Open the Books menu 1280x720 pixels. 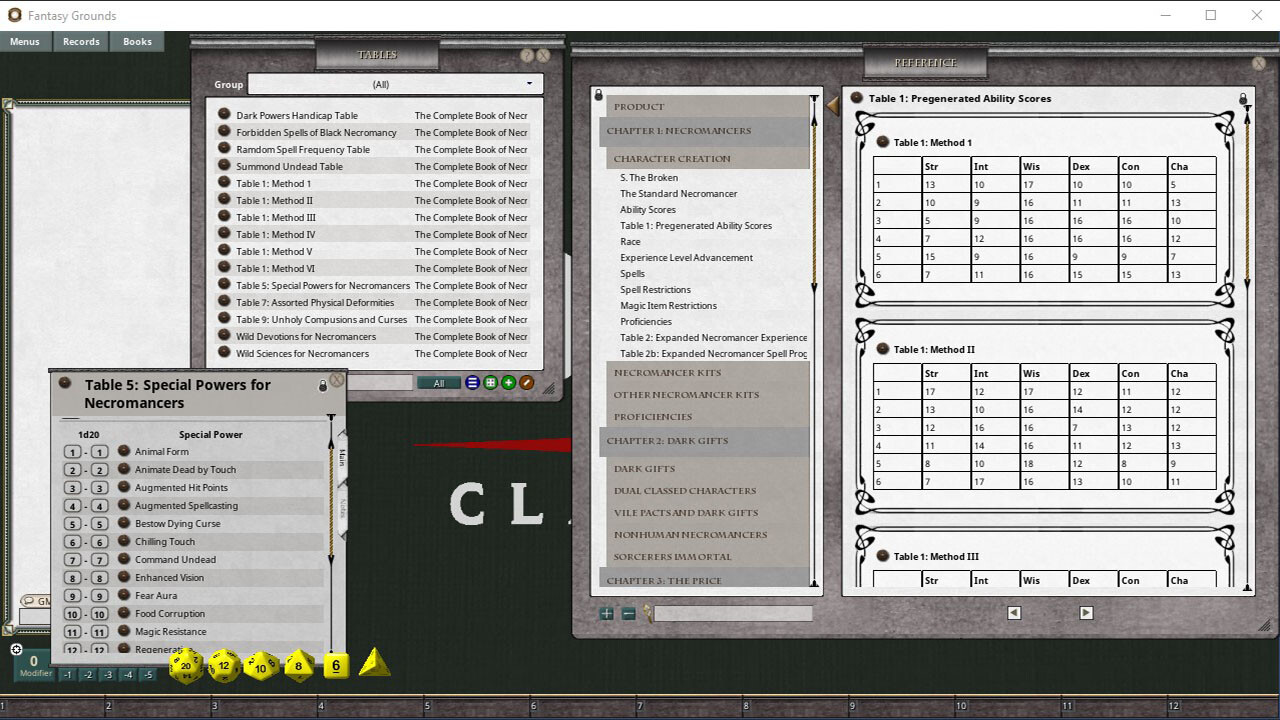[137, 42]
